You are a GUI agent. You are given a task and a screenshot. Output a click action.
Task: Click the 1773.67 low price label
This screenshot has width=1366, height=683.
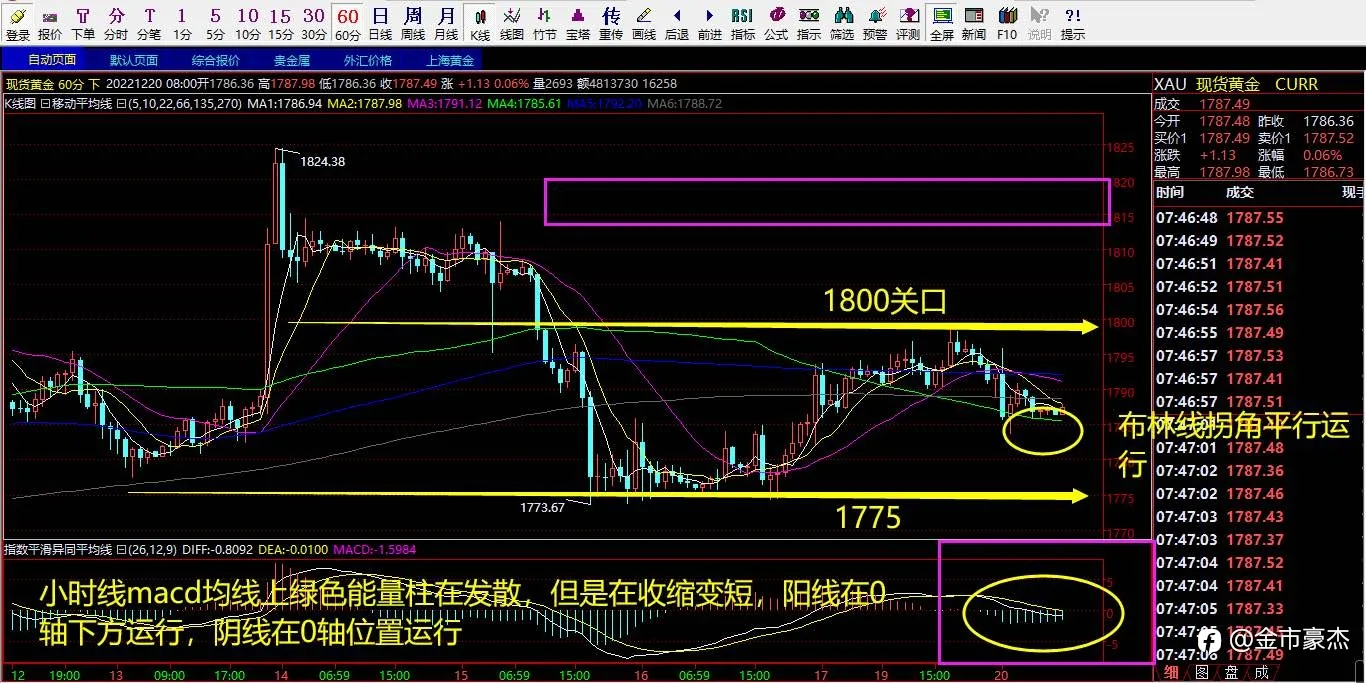543,508
